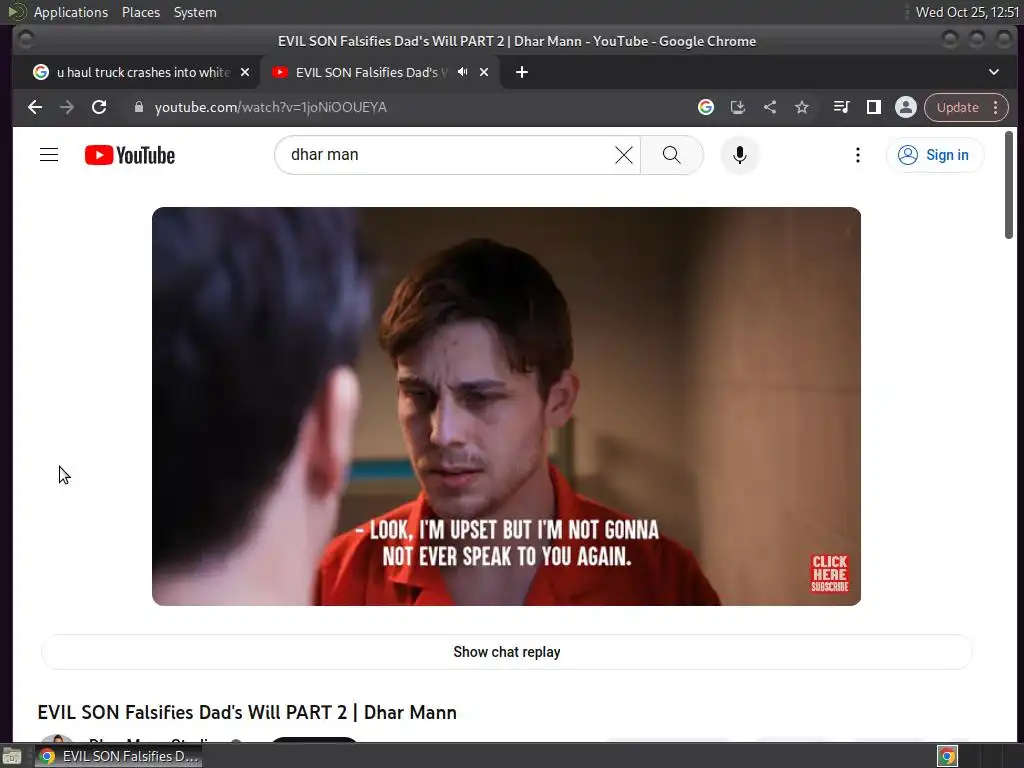Click the page vertical scrollbar
Image resolution: width=1024 pixels, height=768 pixels.
1008,185
